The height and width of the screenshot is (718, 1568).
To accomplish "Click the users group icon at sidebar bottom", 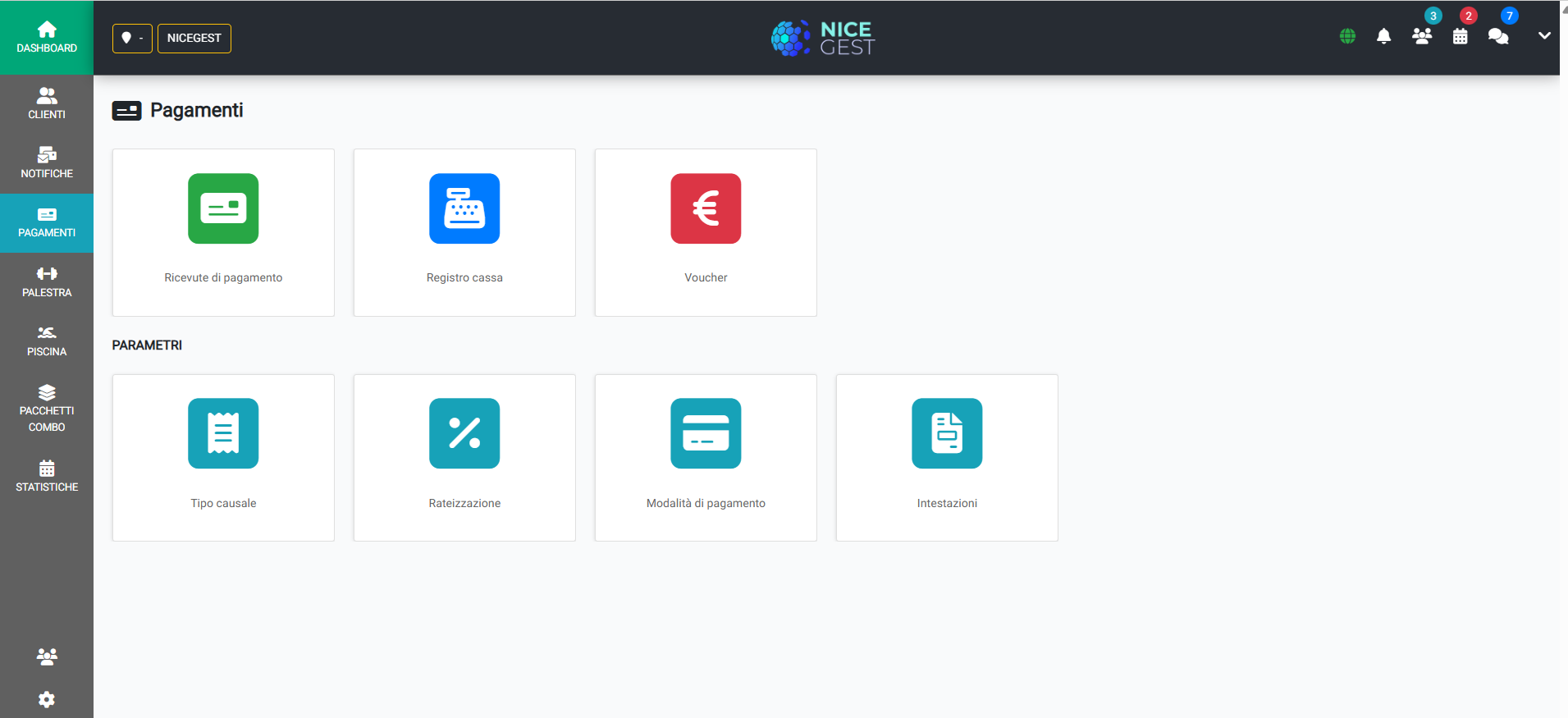I will tap(47, 656).
